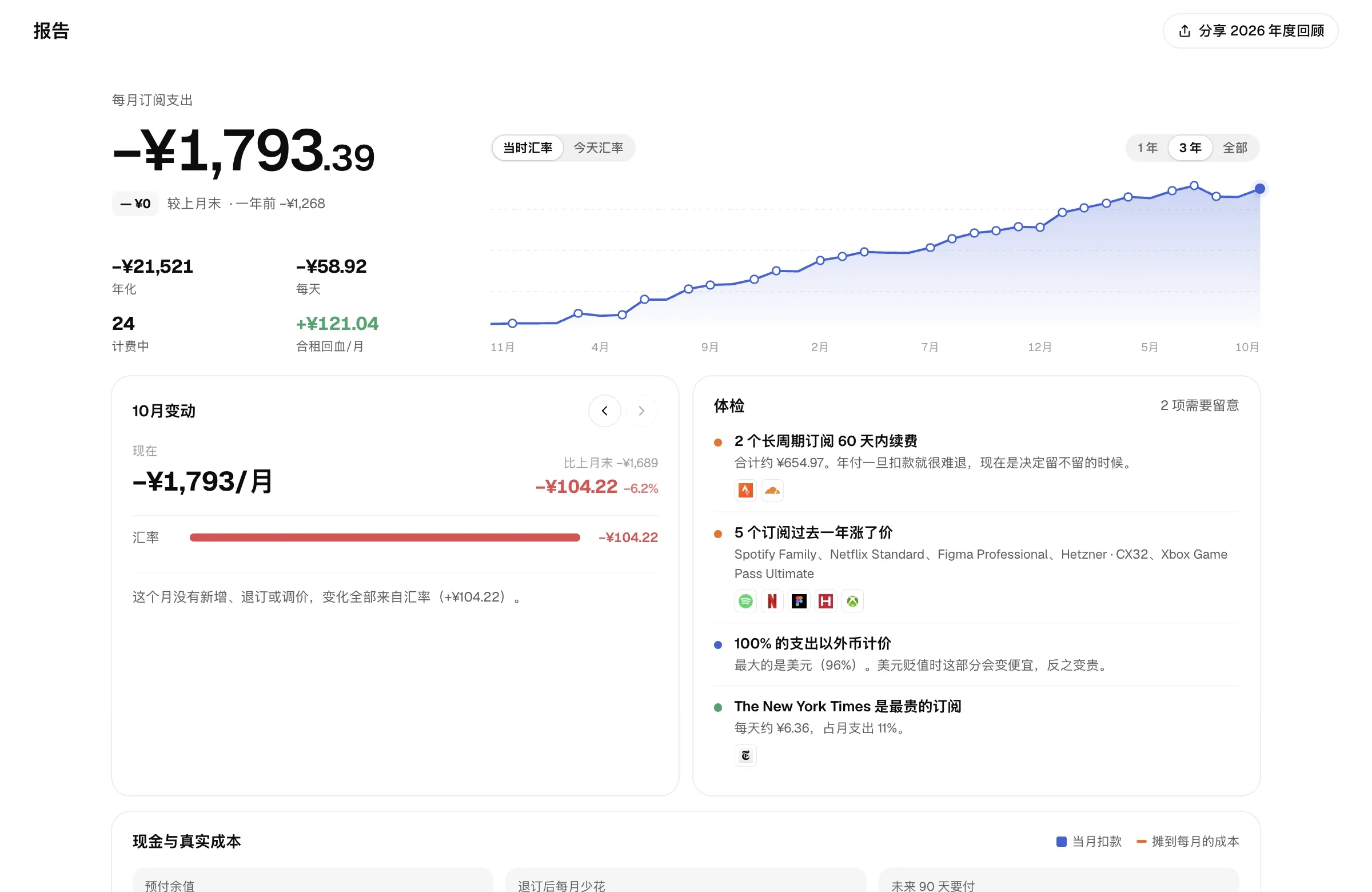
Task: Click the Hetzner icon in price increases
Action: tap(825, 602)
